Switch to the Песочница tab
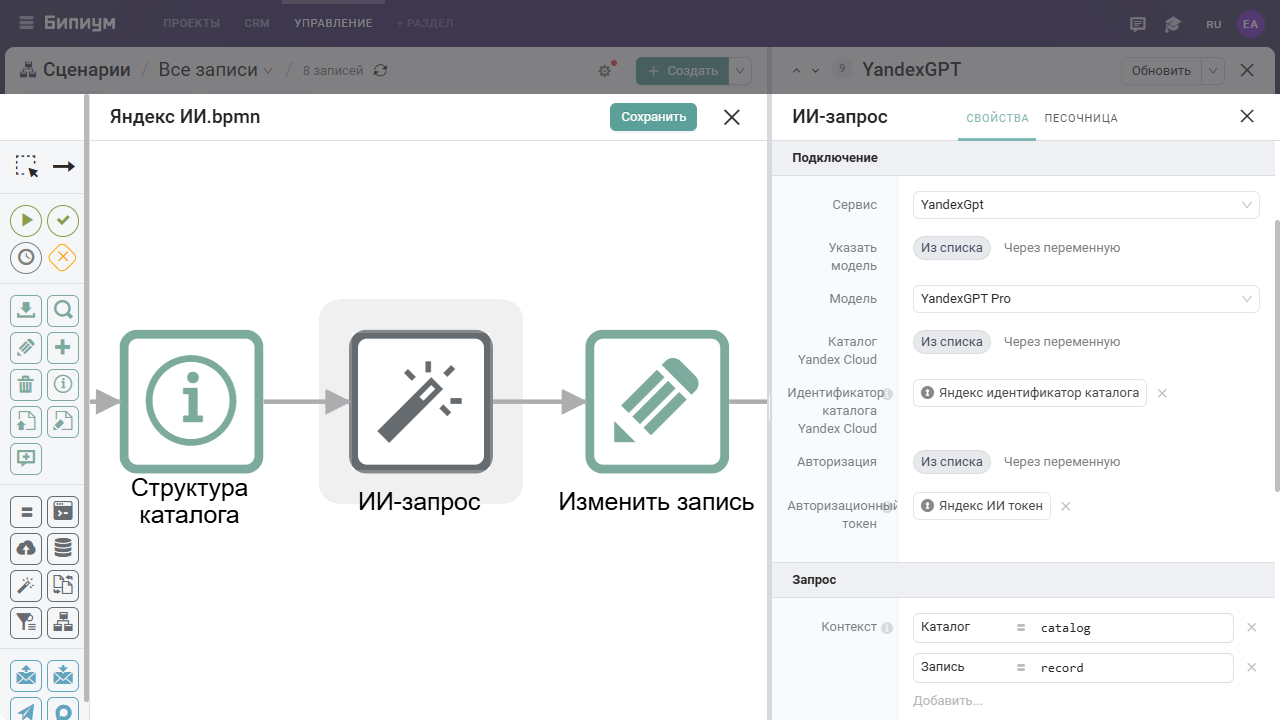 point(1081,118)
